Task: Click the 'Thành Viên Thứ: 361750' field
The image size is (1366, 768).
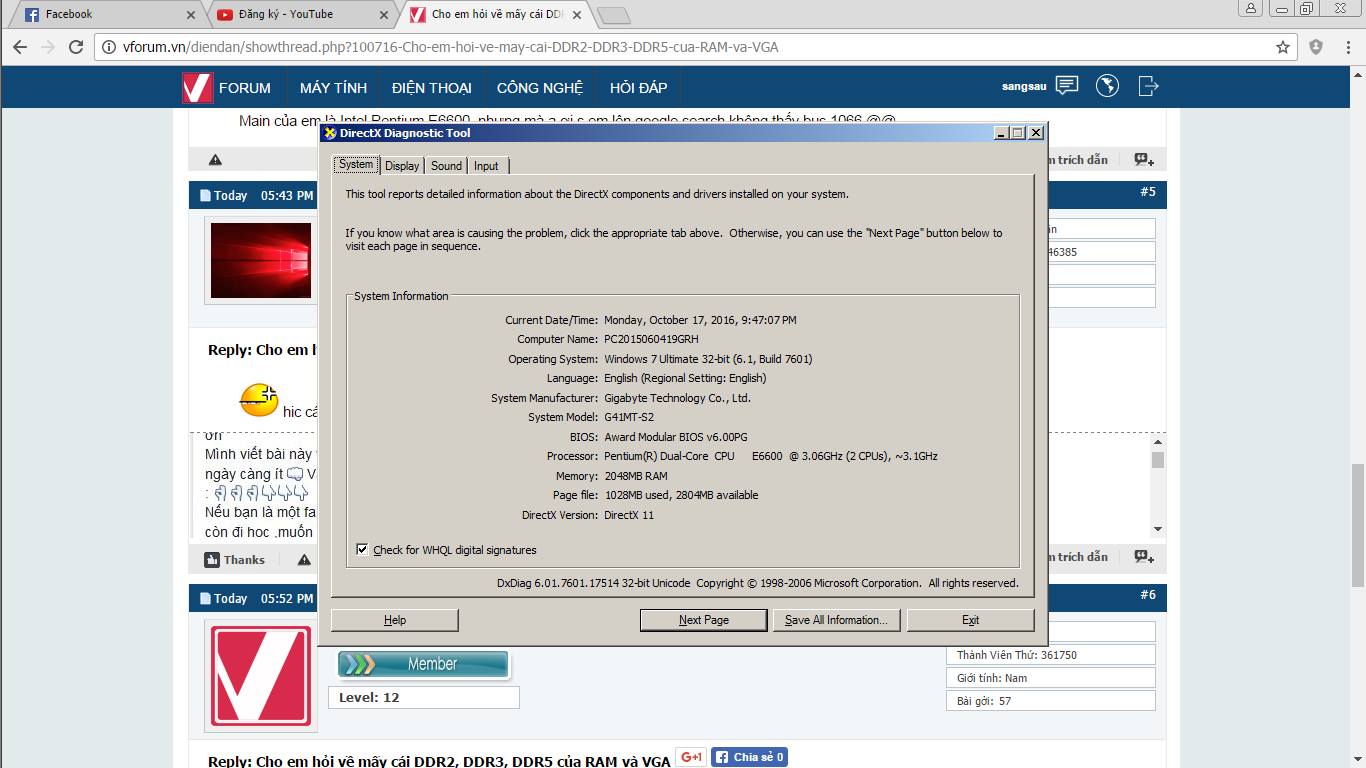Action: pos(1051,655)
